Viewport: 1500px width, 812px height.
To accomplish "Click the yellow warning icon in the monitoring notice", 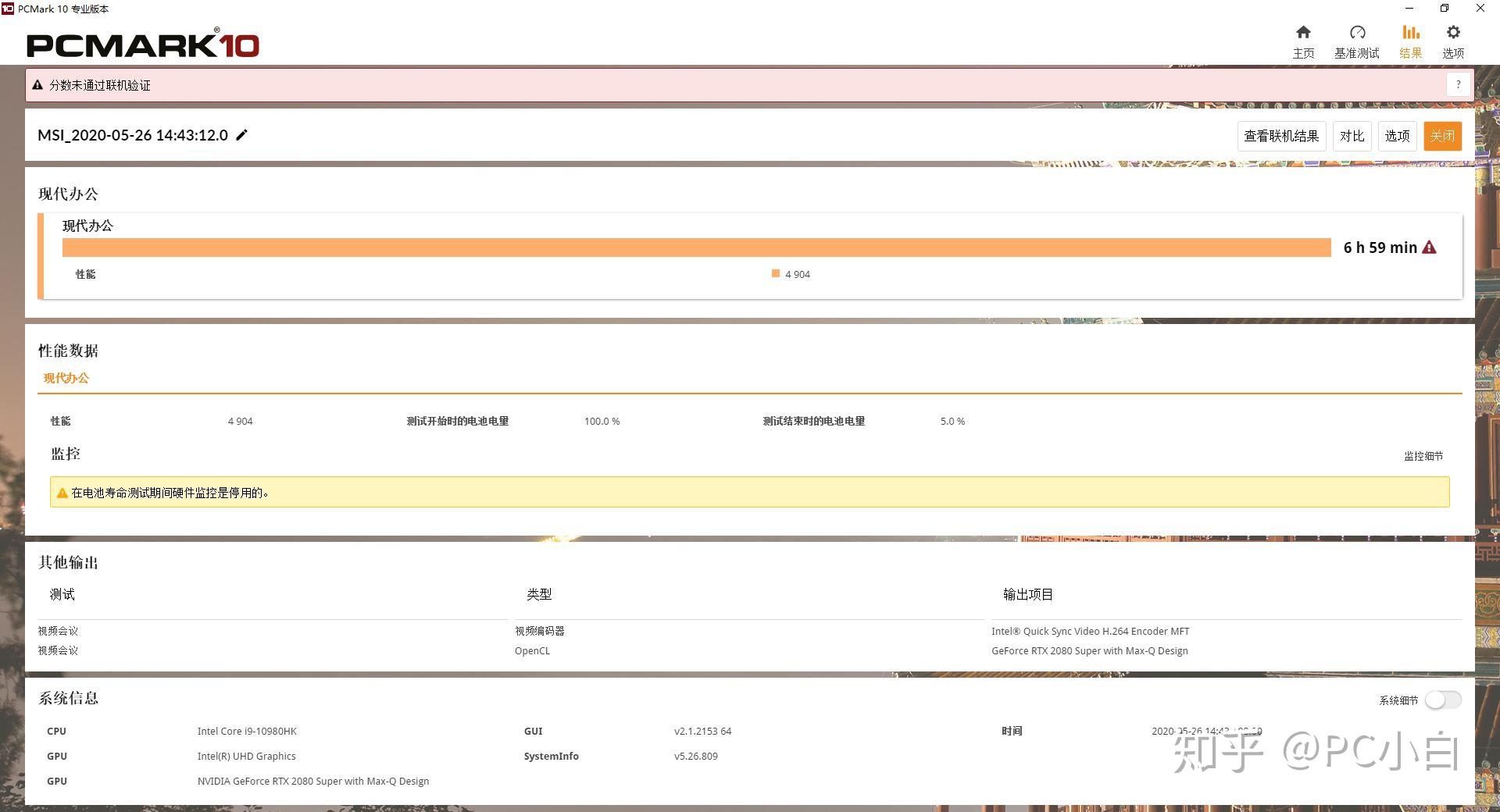I will pos(62,493).
